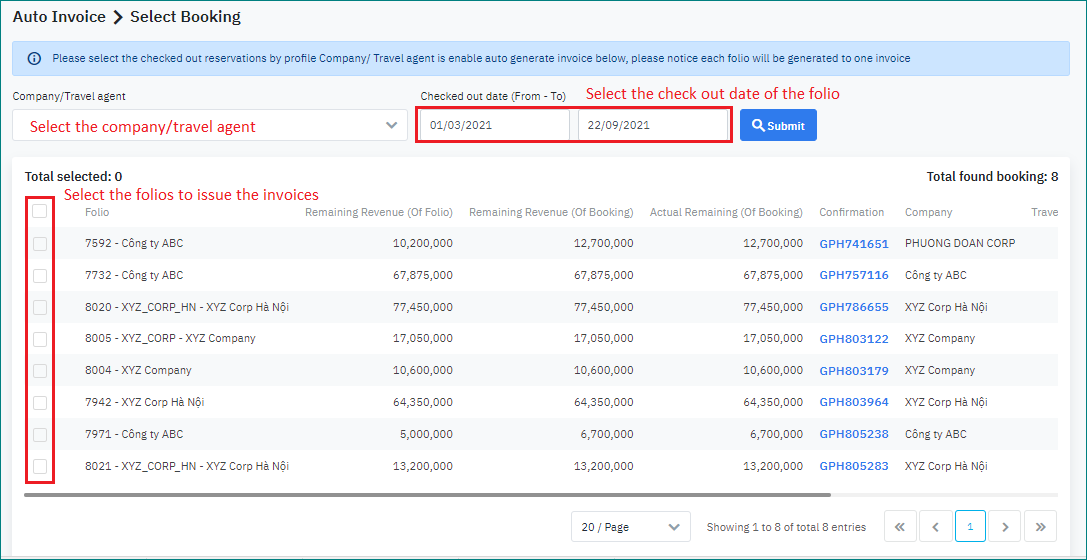Click the info icon in the blue banner
Screen dimensions: 1087x560
click(x=34, y=59)
